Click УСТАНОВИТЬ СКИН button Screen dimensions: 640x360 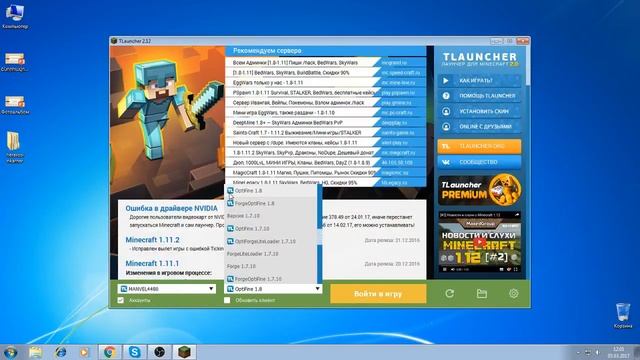[480, 111]
